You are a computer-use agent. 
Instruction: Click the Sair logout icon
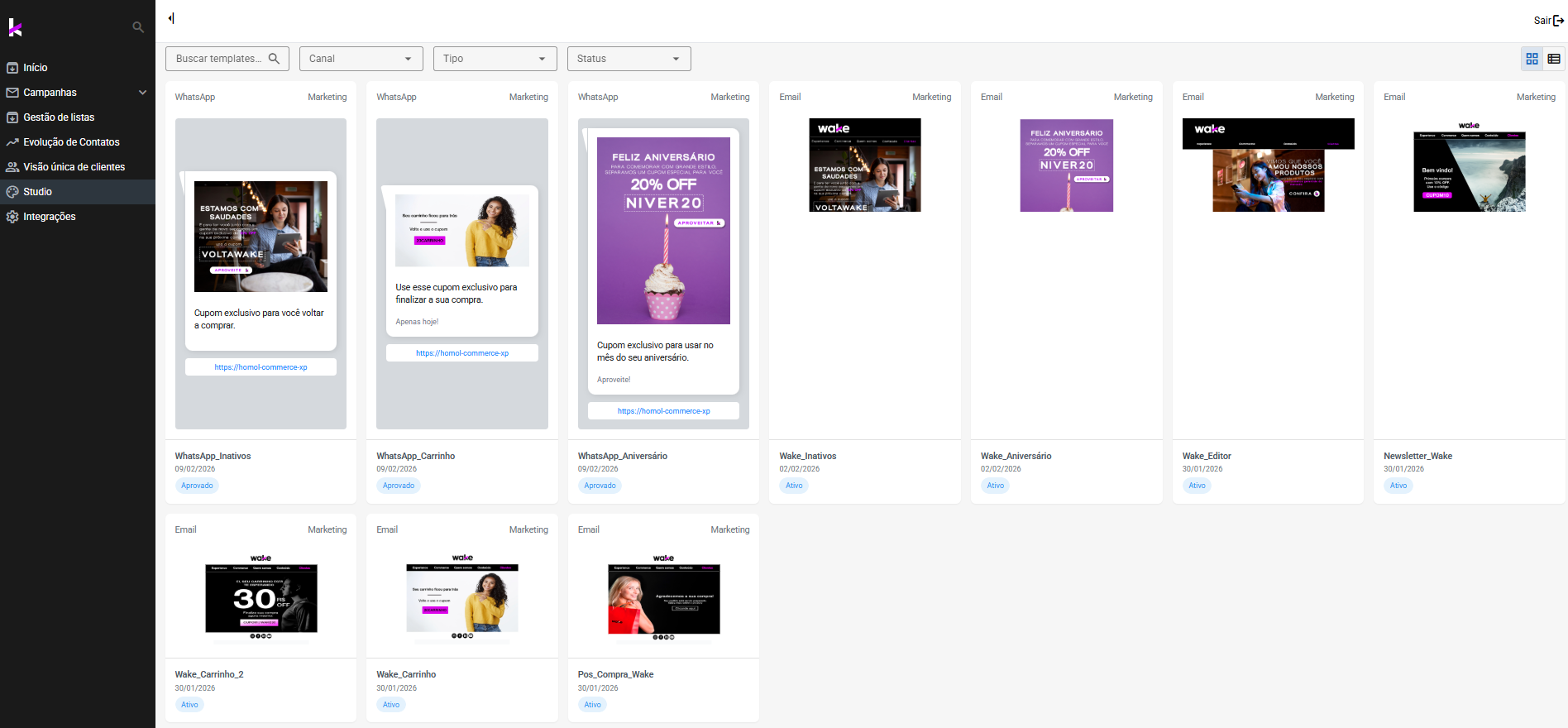(x=1558, y=21)
